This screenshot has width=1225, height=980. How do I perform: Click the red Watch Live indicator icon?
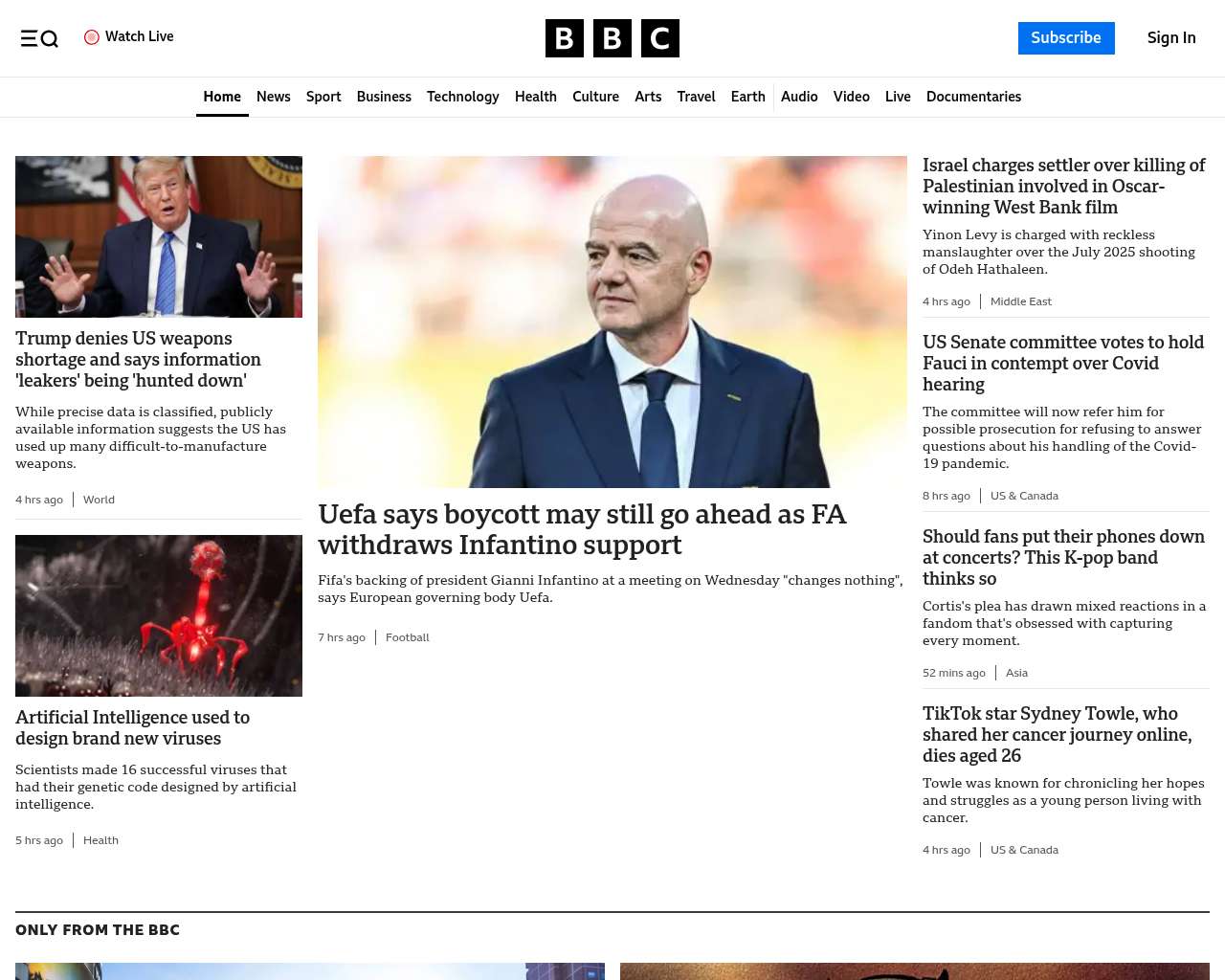(x=92, y=37)
